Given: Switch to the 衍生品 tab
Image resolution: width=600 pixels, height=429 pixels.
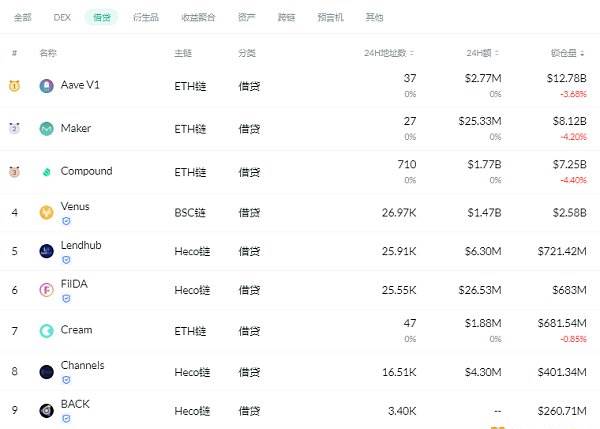Looking at the screenshot, I should (x=146, y=17).
